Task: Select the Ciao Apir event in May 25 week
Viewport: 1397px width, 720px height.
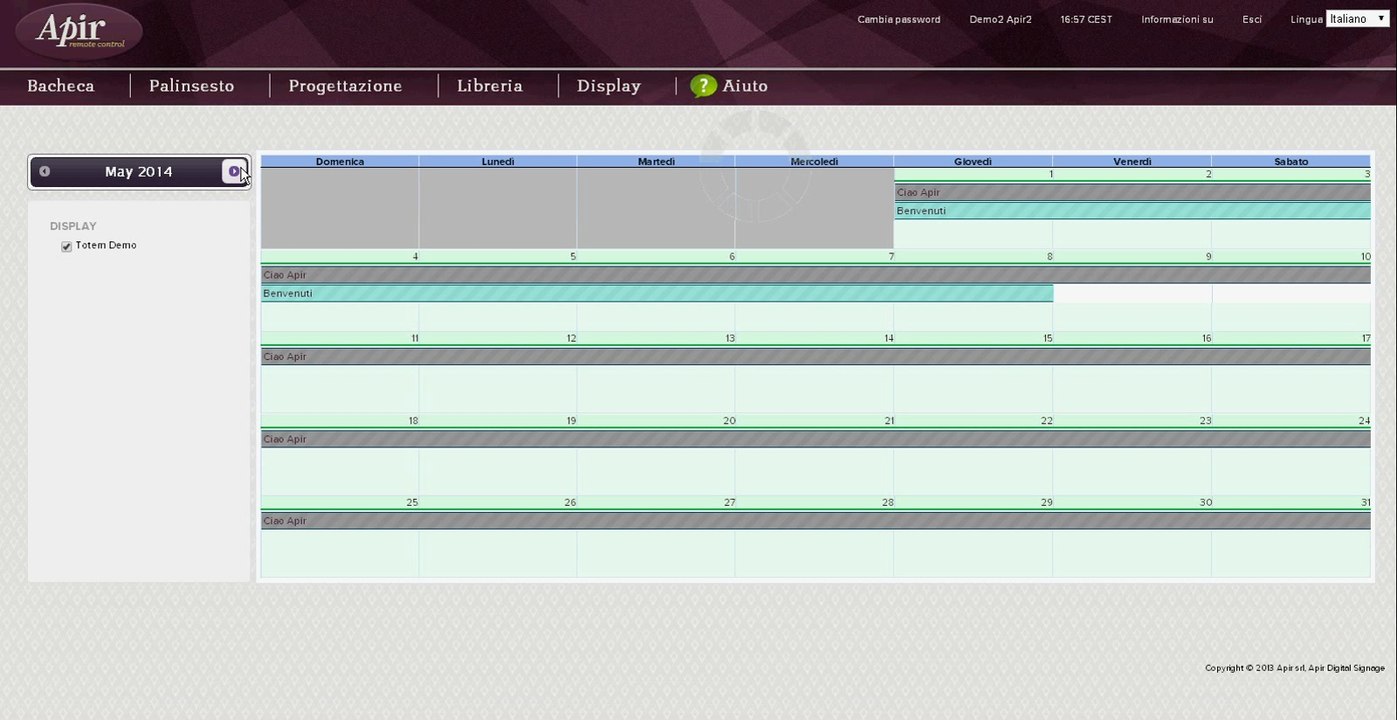Action: pos(816,521)
